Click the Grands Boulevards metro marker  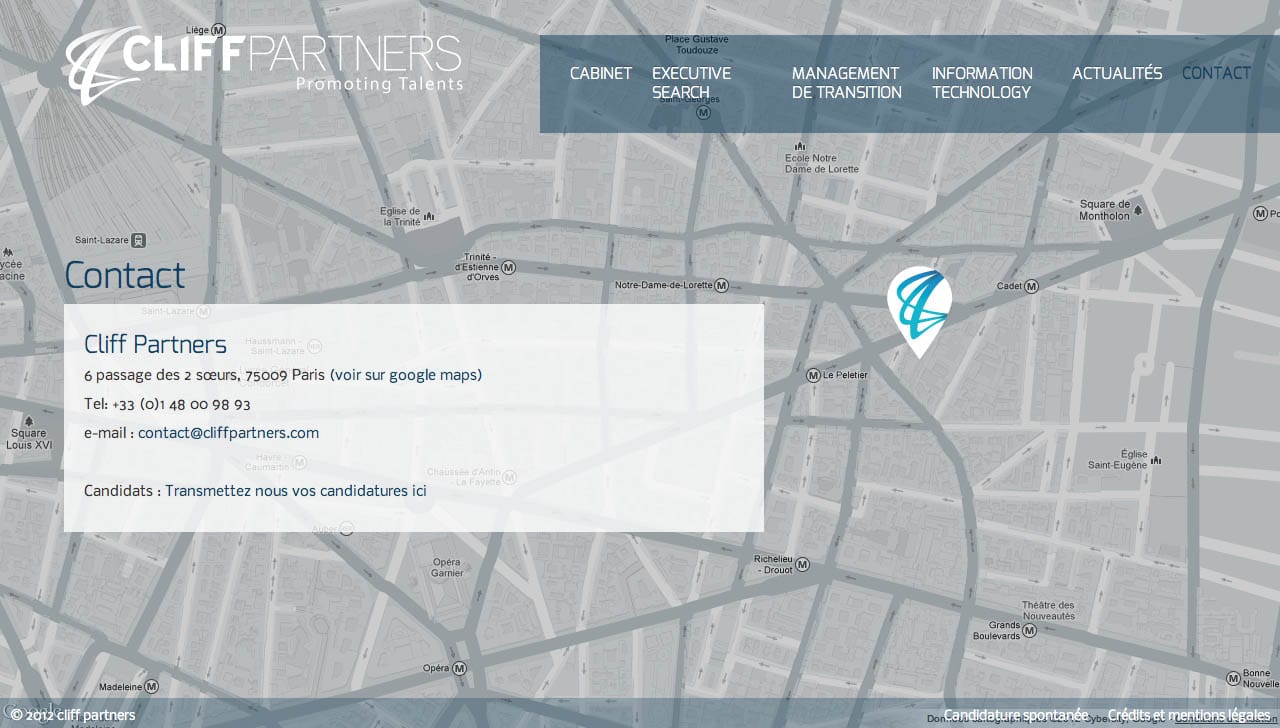coord(1030,630)
